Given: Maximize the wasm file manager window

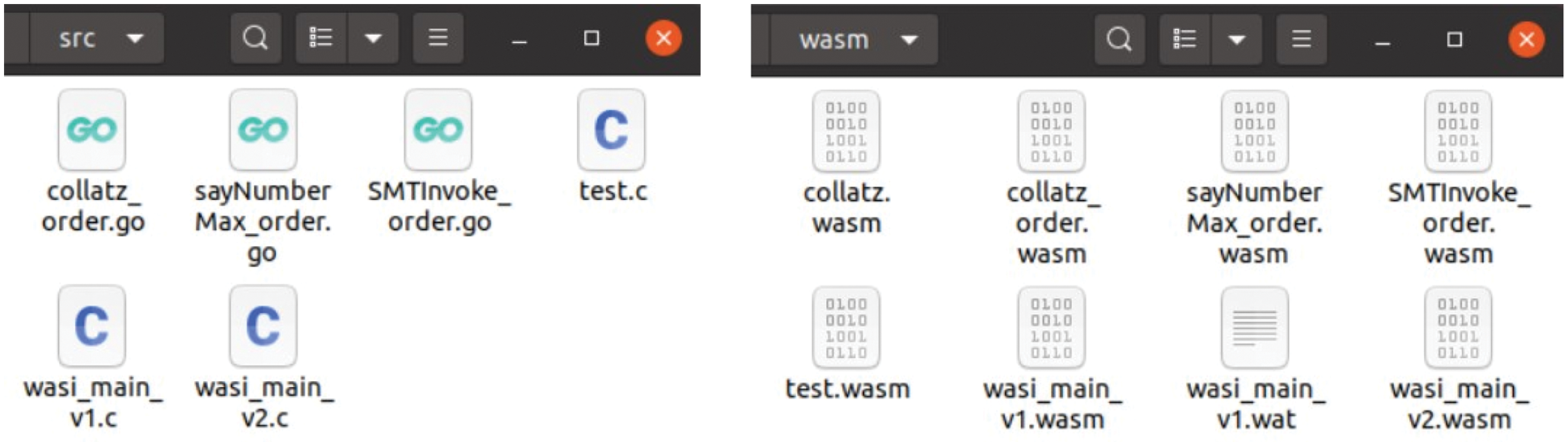Looking at the screenshot, I should click(x=1454, y=39).
